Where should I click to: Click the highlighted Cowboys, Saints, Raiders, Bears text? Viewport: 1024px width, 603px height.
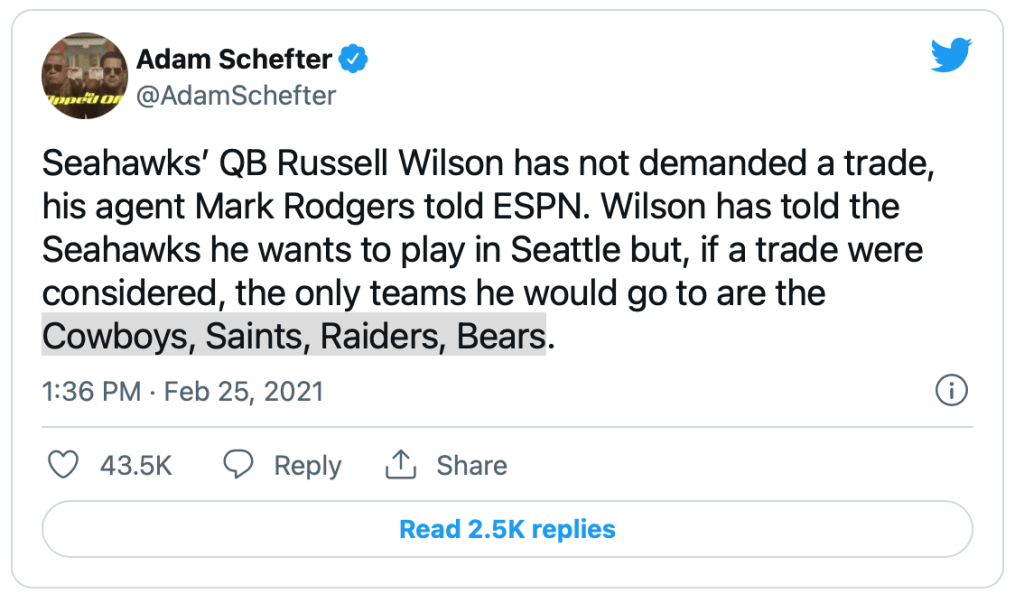pyautogui.click(x=294, y=337)
